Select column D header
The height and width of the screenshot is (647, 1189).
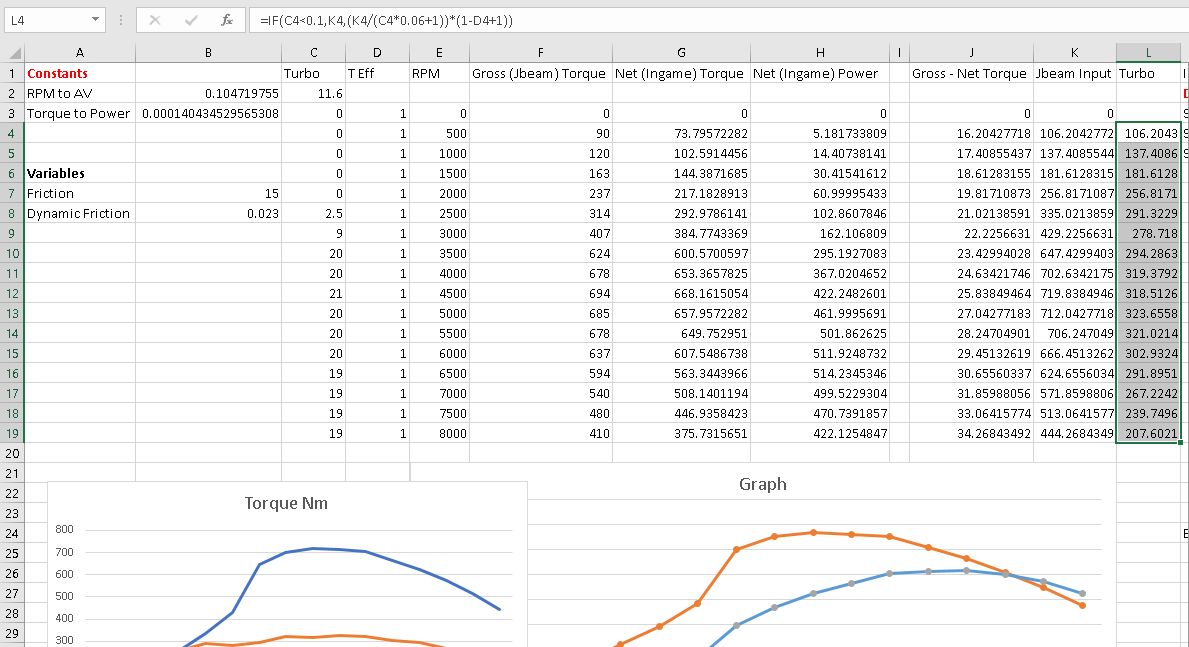[377, 53]
